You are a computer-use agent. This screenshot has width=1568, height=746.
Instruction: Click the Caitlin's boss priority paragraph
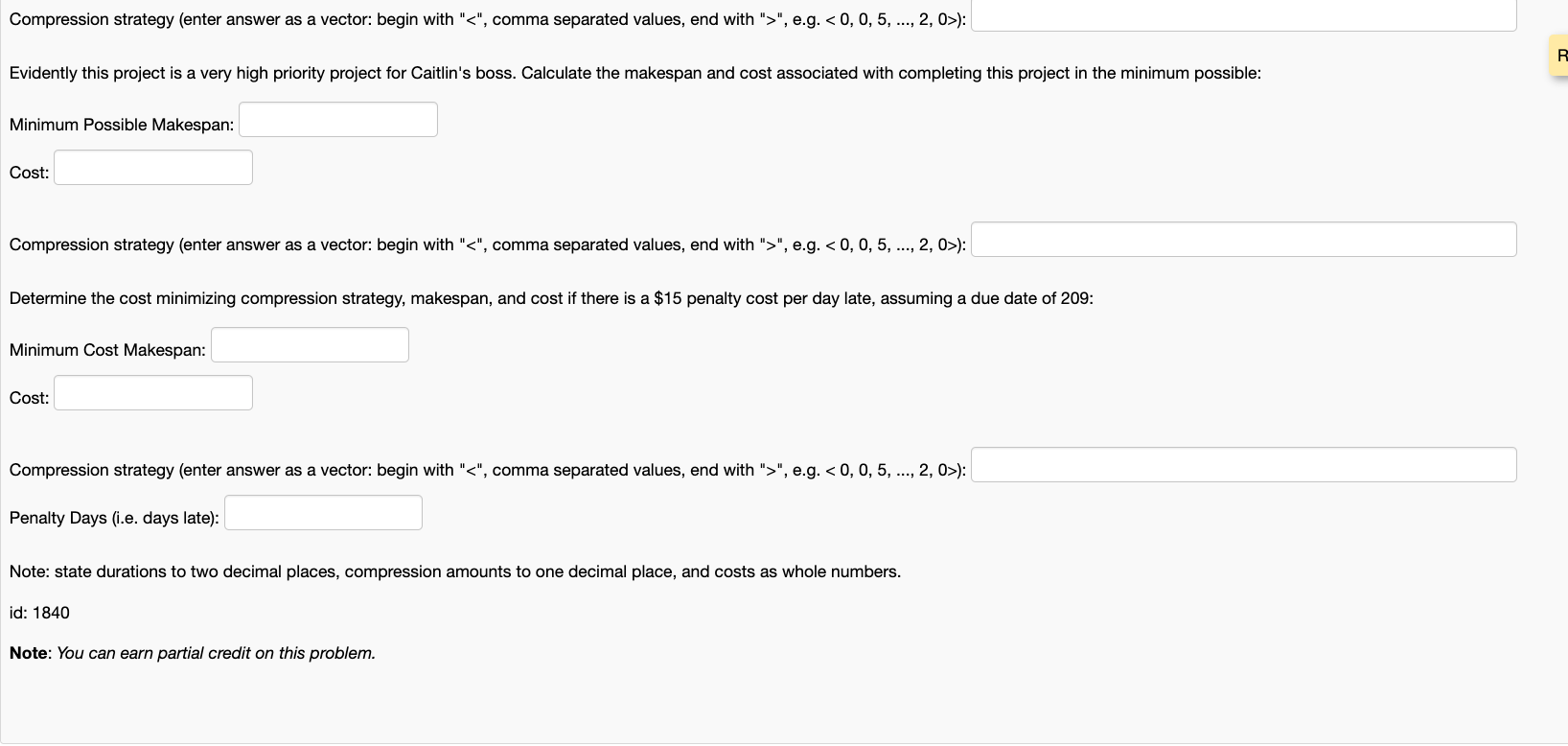[x=633, y=72]
